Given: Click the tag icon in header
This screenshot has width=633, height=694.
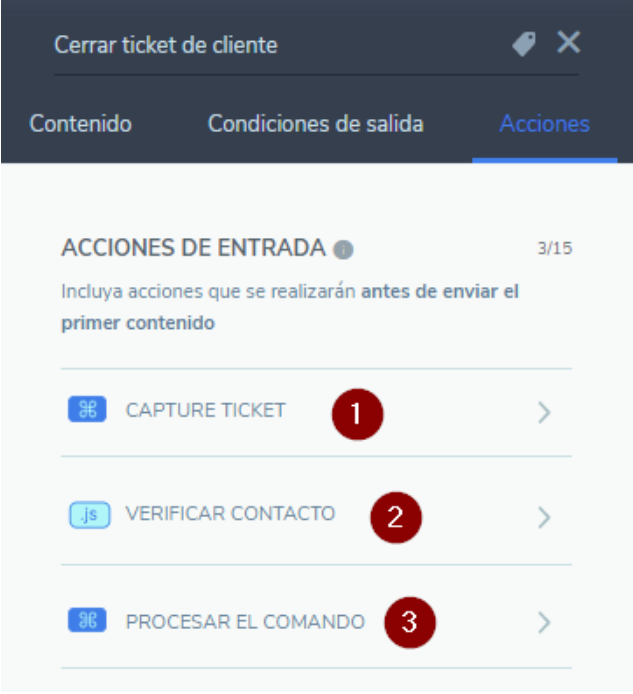Looking at the screenshot, I should [x=524, y=44].
